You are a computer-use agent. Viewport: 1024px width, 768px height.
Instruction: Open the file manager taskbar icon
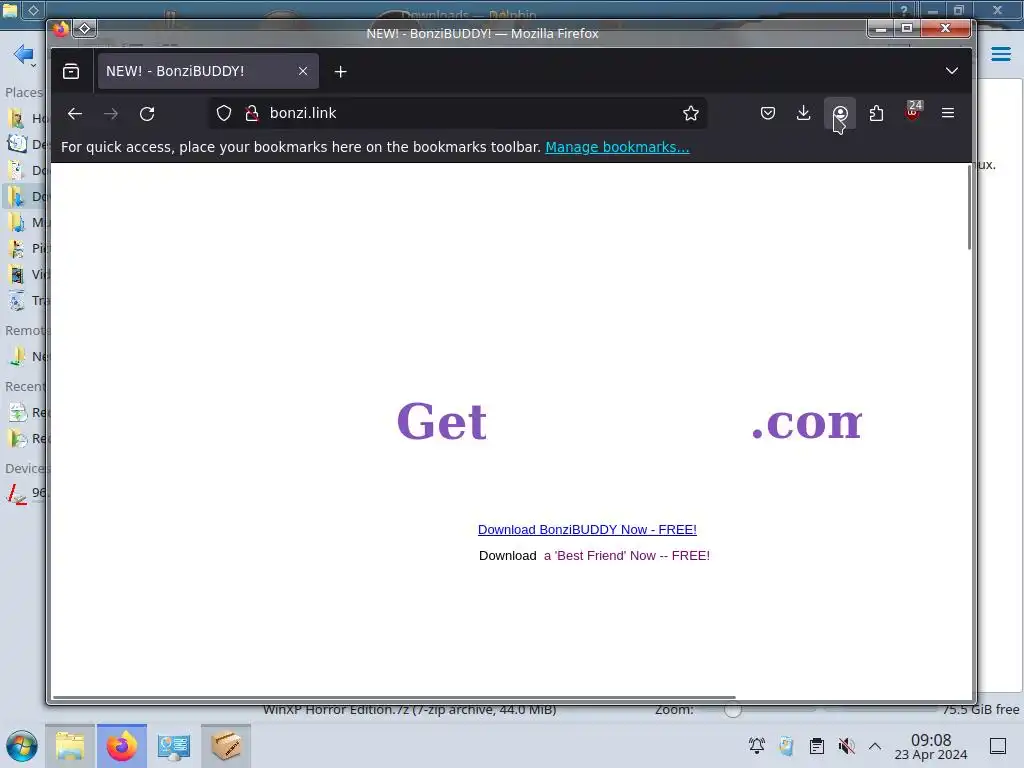pyautogui.click(x=70, y=746)
